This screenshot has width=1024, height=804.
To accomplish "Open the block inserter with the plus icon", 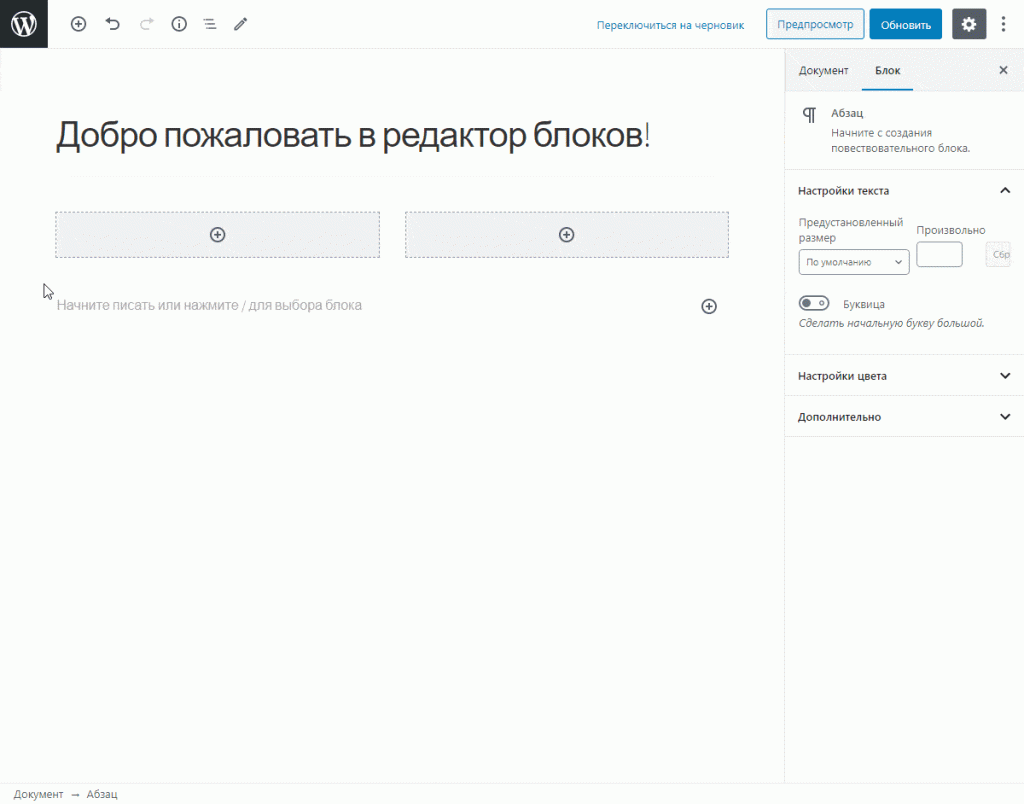I will [x=78, y=24].
